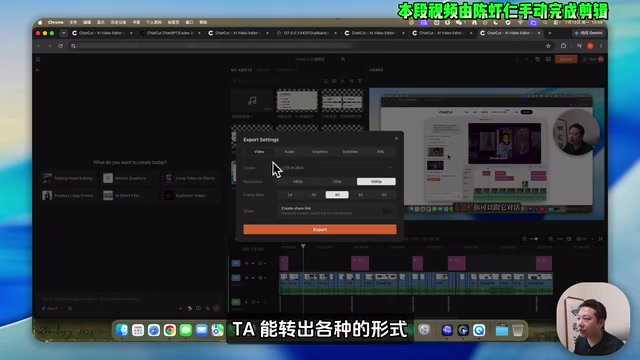Click the chat message input field

coord(130,299)
